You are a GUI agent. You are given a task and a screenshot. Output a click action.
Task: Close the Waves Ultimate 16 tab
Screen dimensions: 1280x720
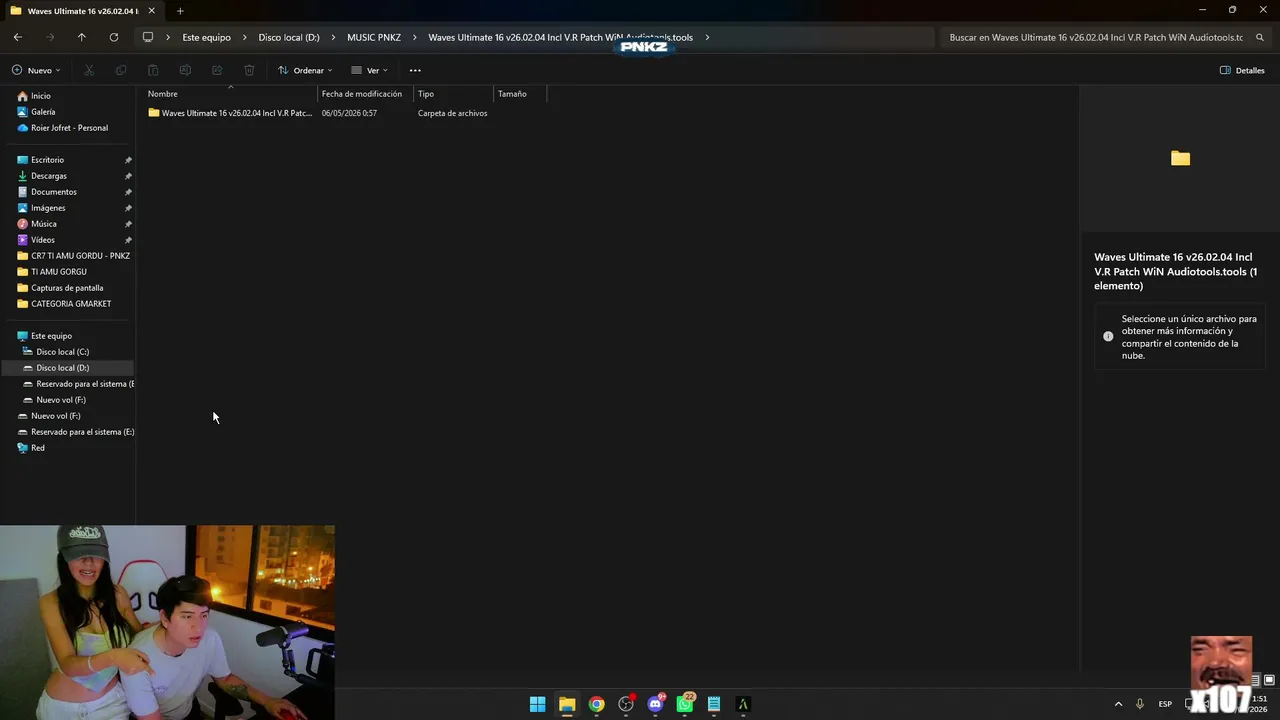point(152,11)
